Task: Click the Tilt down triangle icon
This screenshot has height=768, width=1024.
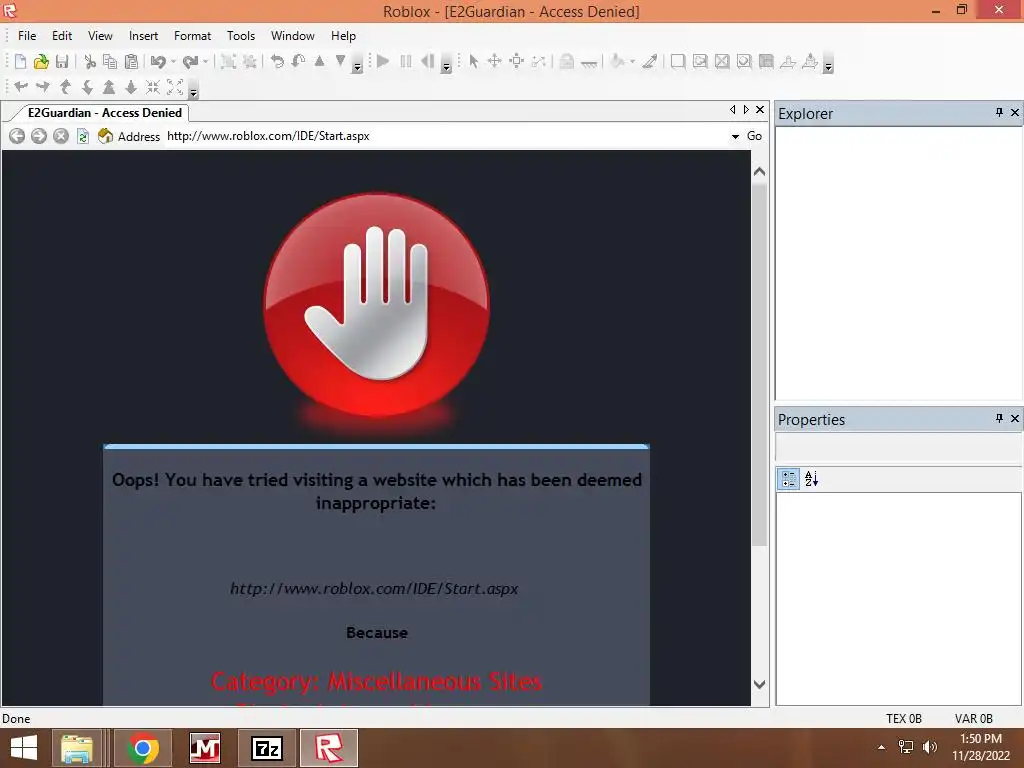Action: point(340,61)
